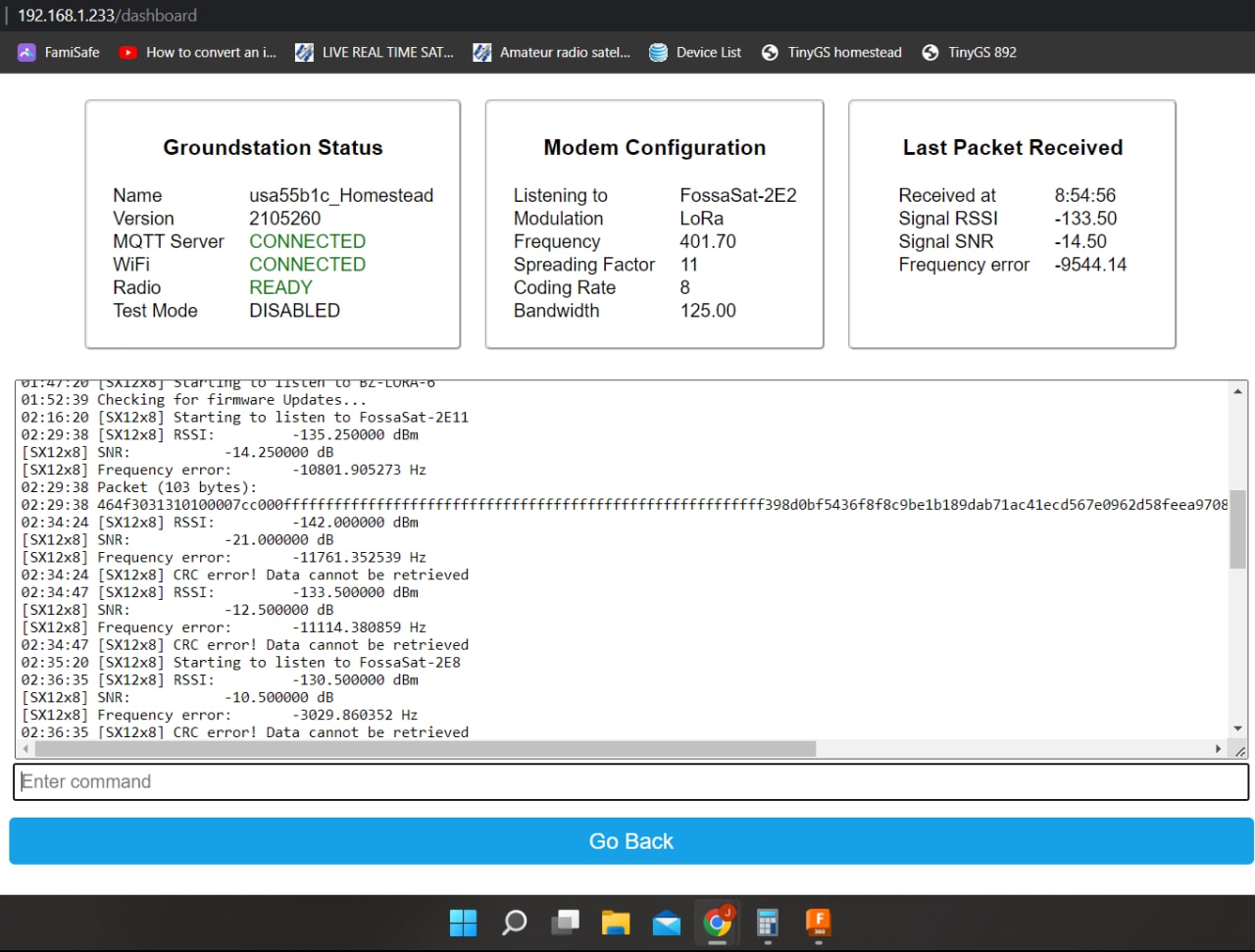Switch to Chrome in the taskbar
This screenshot has width=1255, height=952.
718,923
